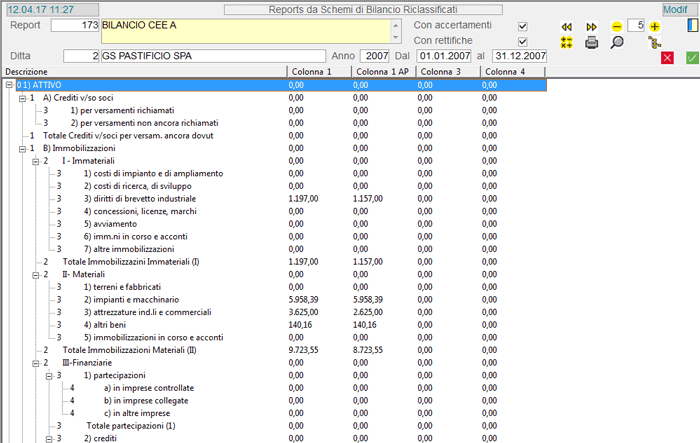700x443 pixels.
Task: Open the calculator operations icon
Action: click(567, 43)
